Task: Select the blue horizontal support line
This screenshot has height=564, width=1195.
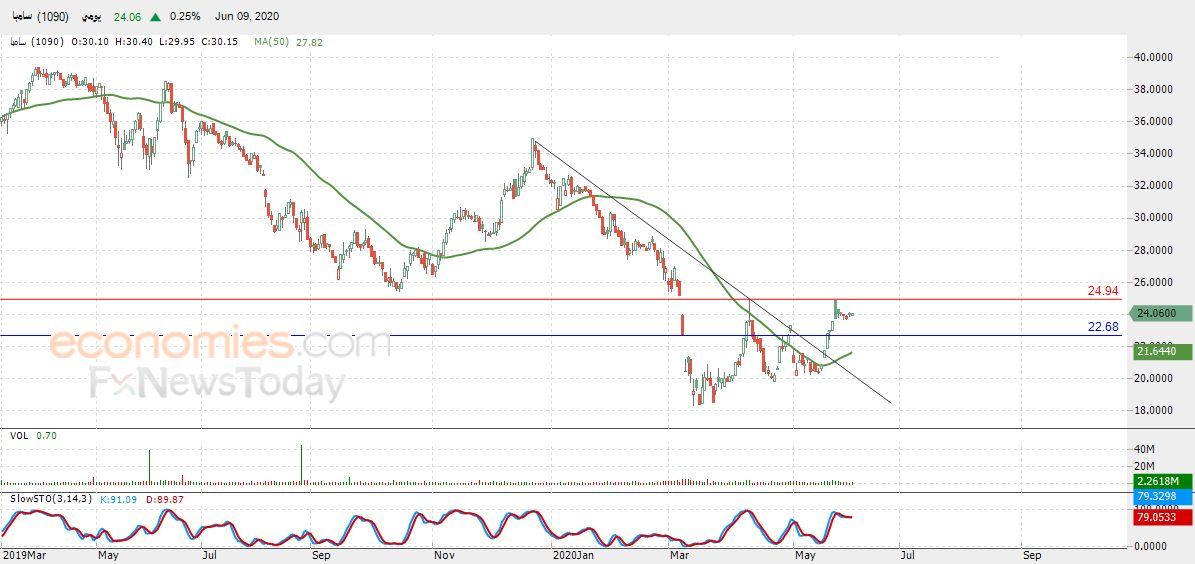Action: (x=562, y=335)
